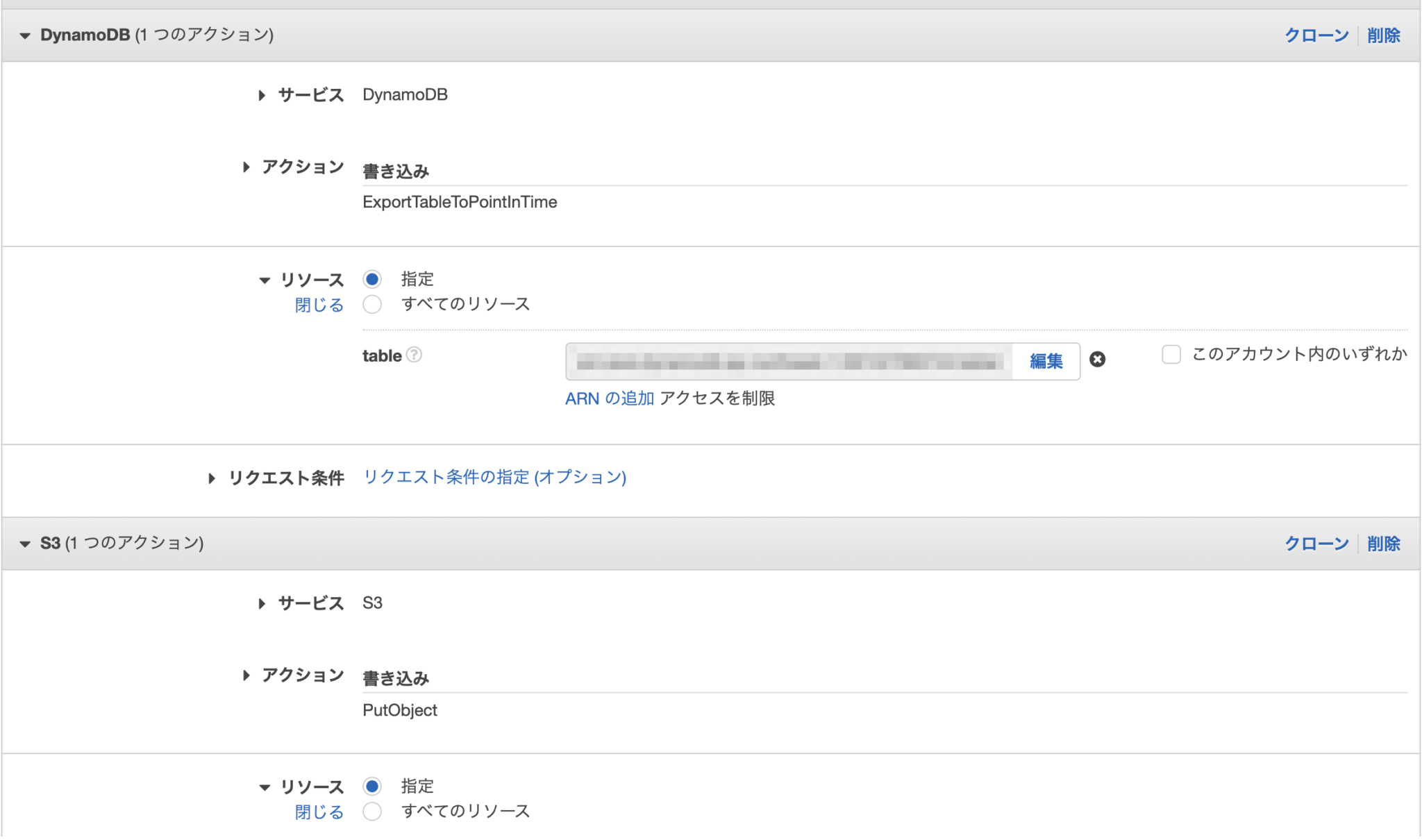Screen dimensions: 1422x840
Task: Collapse the DynamoDB (1 つのアクション) section
Action: pyautogui.click(x=26, y=35)
